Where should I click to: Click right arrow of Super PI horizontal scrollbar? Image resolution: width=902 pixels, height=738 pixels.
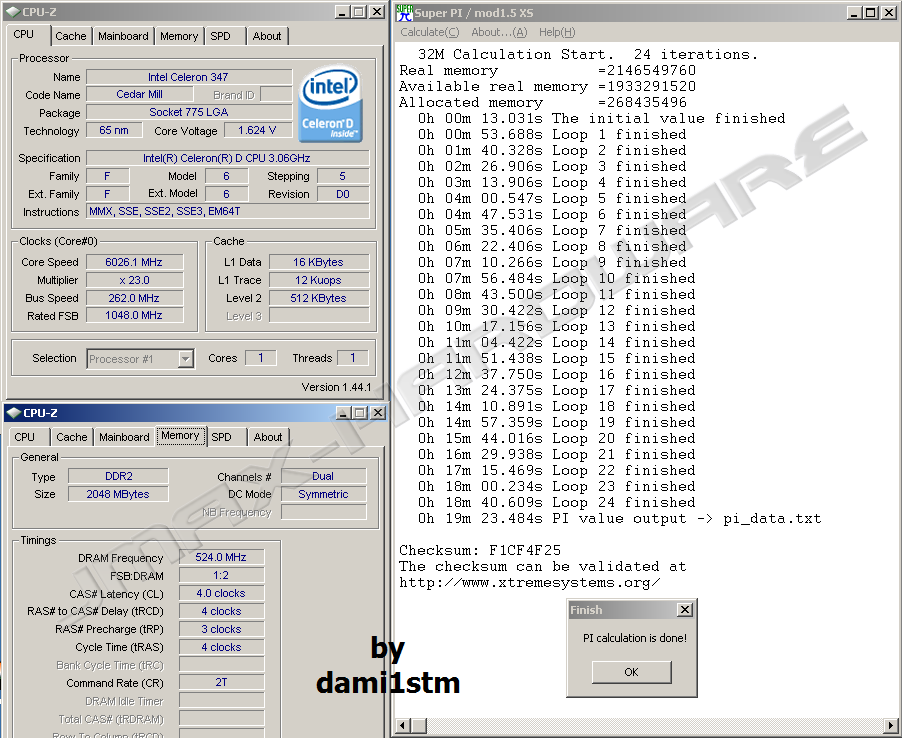(x=891, y=725)
